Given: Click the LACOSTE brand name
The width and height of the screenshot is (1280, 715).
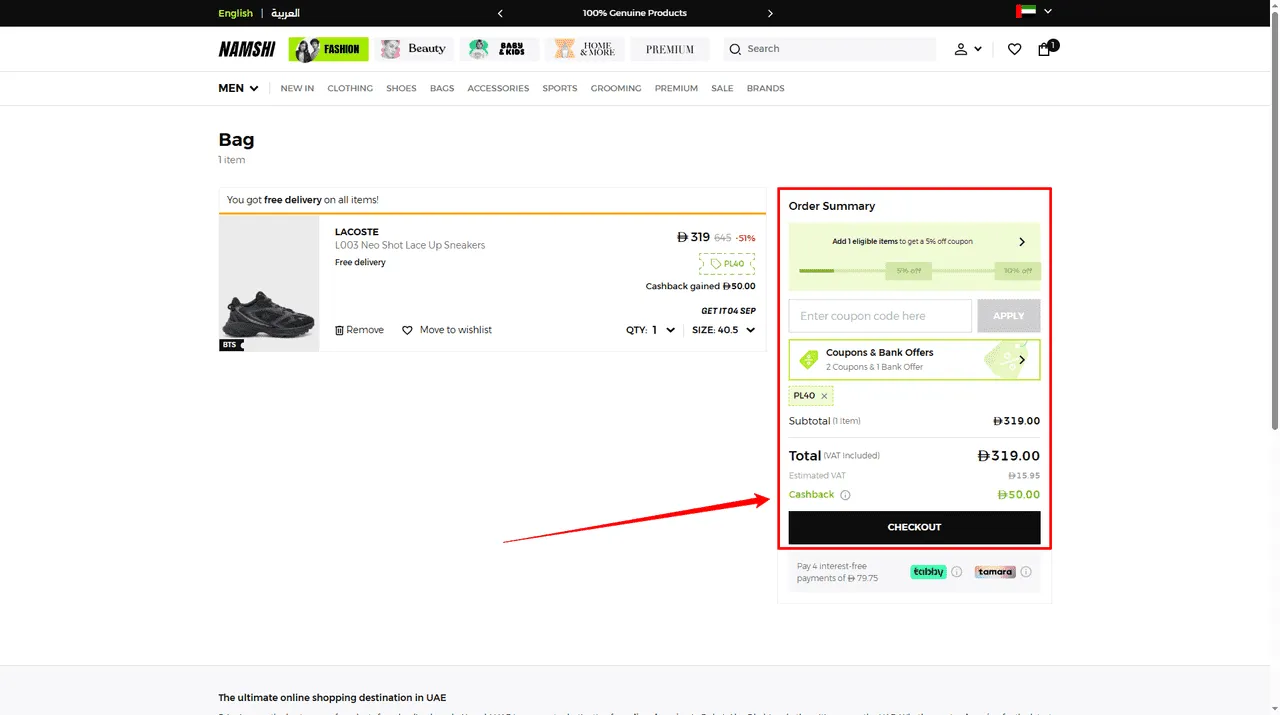Looking at the screenshot, I should [x=357, y=232].
